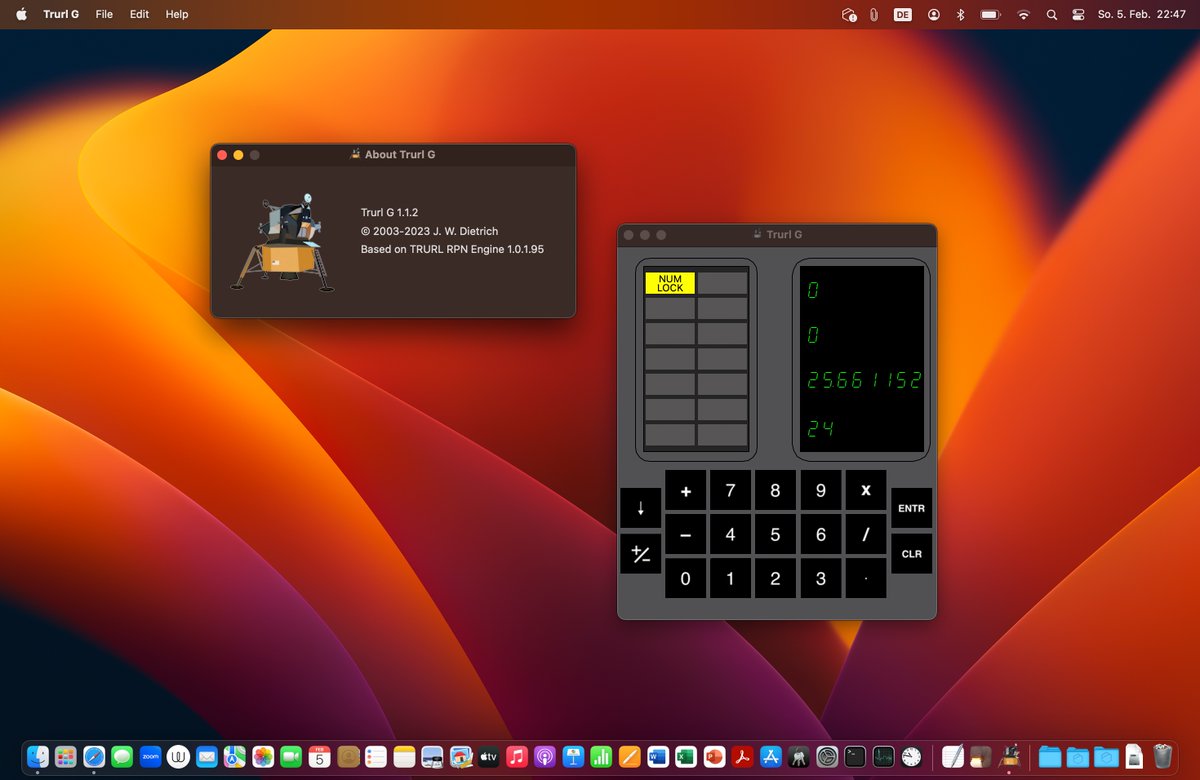Open the Trash in the Dock
Image resolution: width=1200 pixels, height=780 pixels.
pyautogui.click(x=1162, y=756)
